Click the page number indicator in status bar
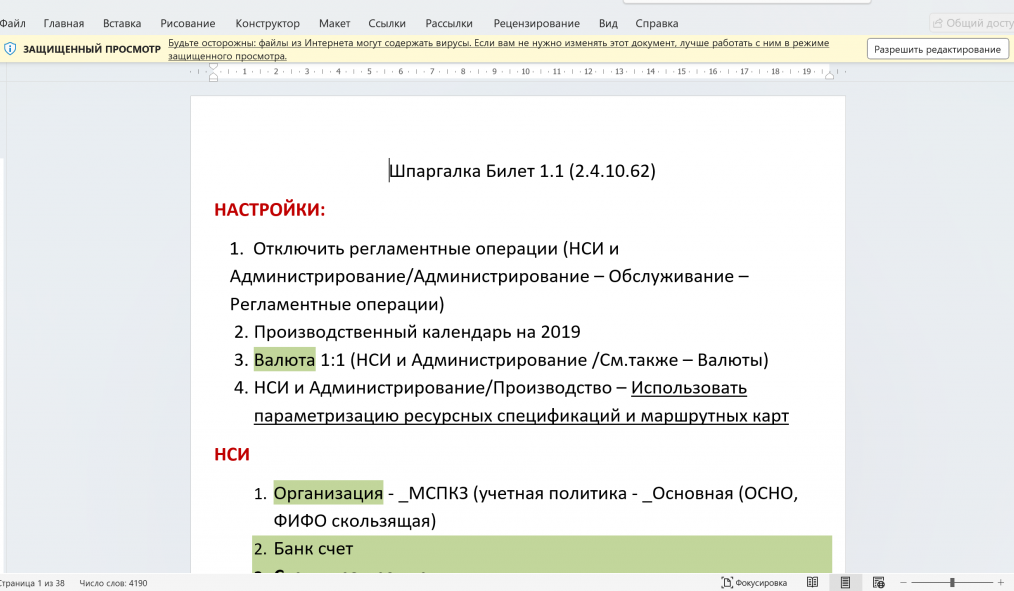Screen dimensions: 1014x591 pyautogui.click(x=32, y=582)
